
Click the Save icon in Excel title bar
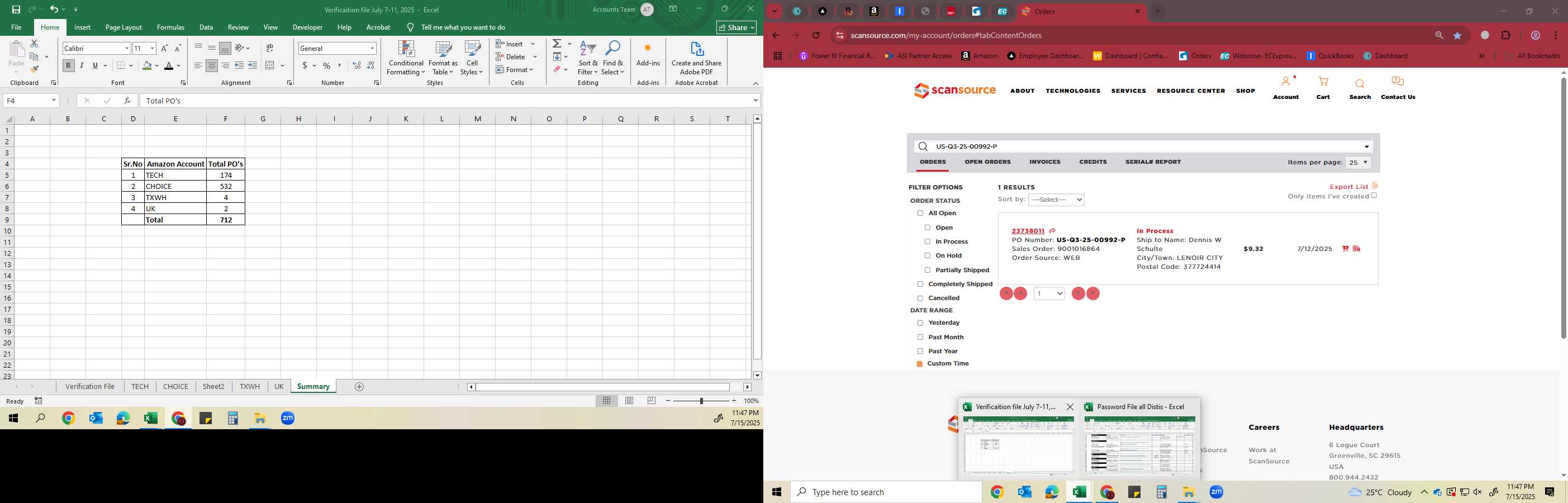pyautogui.click(x=16, y=9)
